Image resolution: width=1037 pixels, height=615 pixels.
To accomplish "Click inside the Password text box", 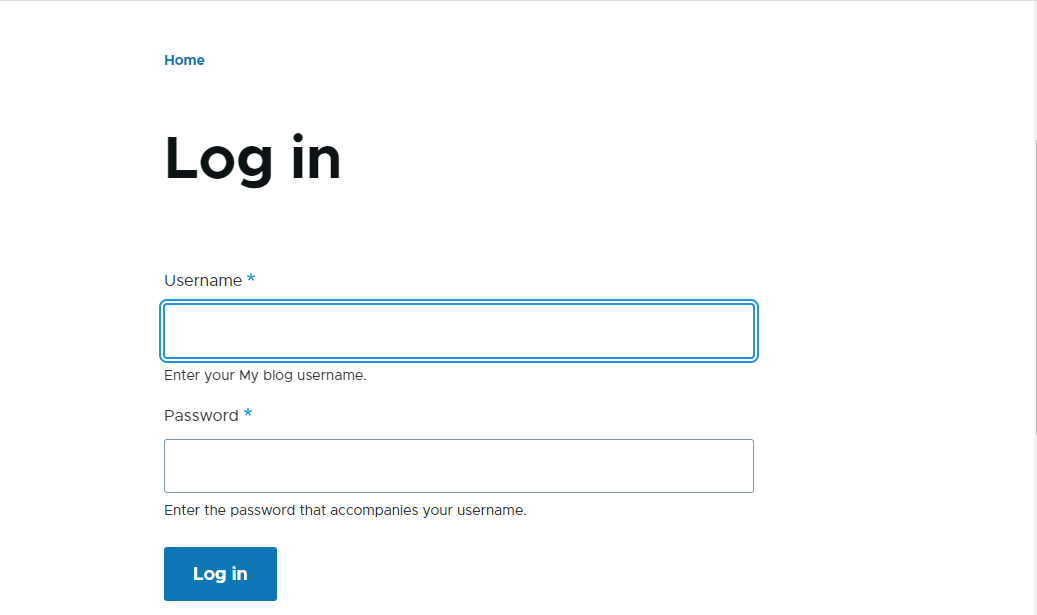I will pyautogui.click(x=458, y=466).
